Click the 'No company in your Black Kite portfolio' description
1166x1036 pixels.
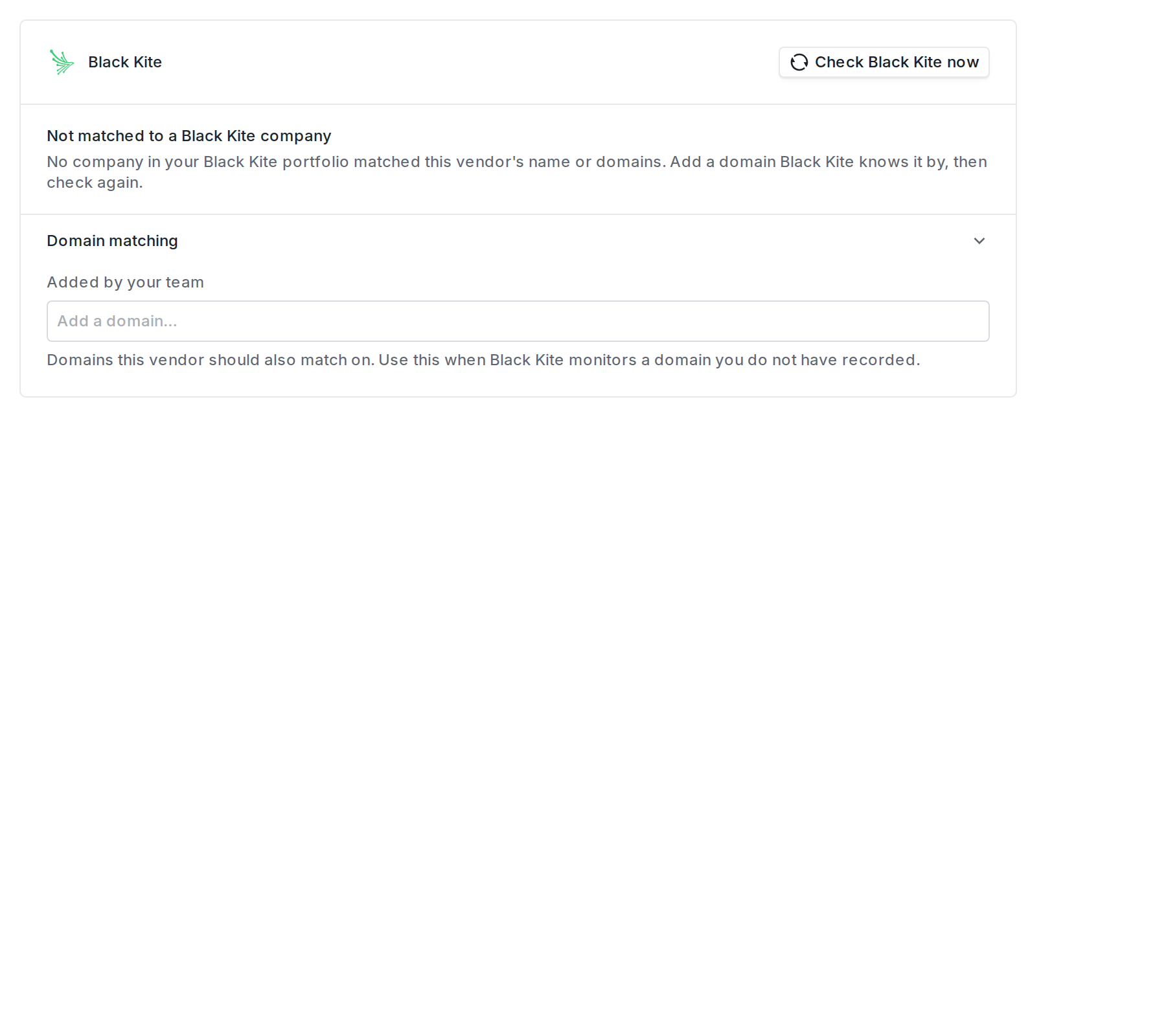(517, 172)
